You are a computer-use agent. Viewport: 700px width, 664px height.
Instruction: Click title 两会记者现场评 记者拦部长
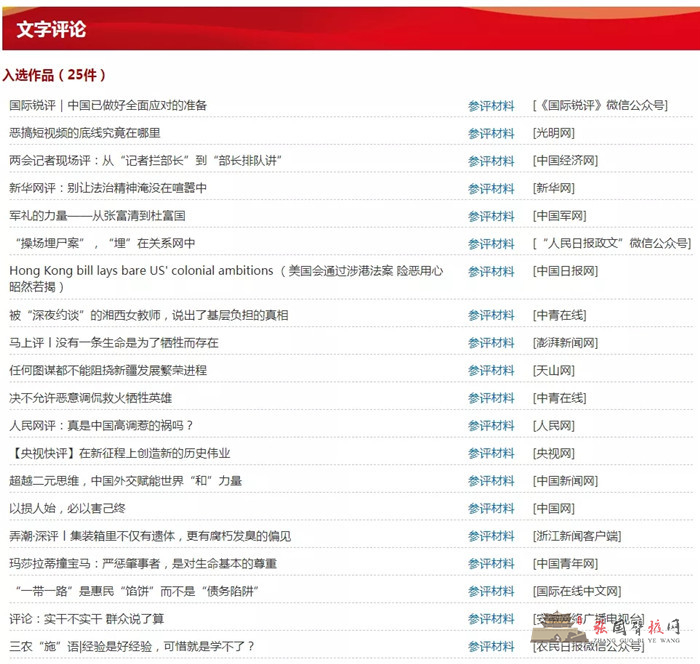point(146,160)
